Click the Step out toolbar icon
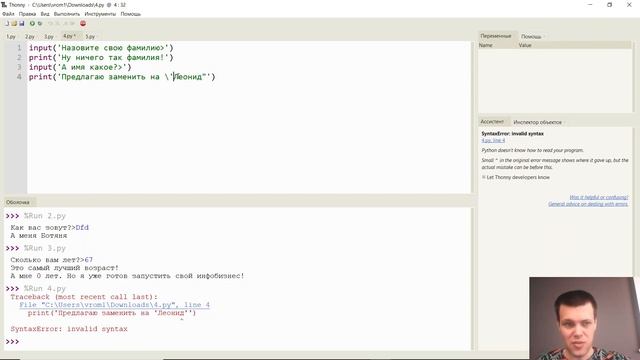Screen dimensions: 640x360 pyautogui.click(x=65, y=24)
